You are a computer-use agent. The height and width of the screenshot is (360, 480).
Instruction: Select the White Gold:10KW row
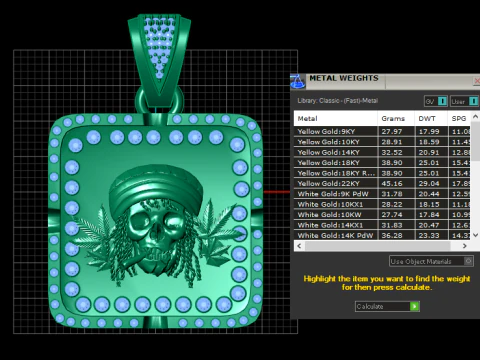pos(382,214)
